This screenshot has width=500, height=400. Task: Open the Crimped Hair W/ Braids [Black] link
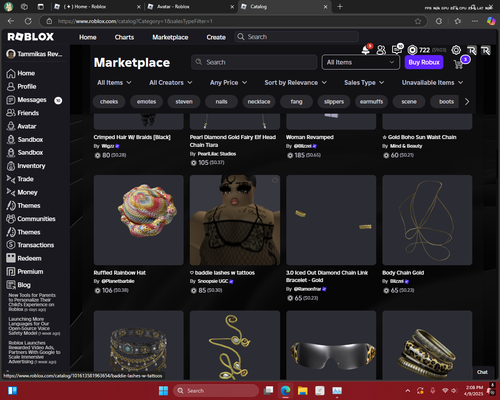click(x=132, y=137)
